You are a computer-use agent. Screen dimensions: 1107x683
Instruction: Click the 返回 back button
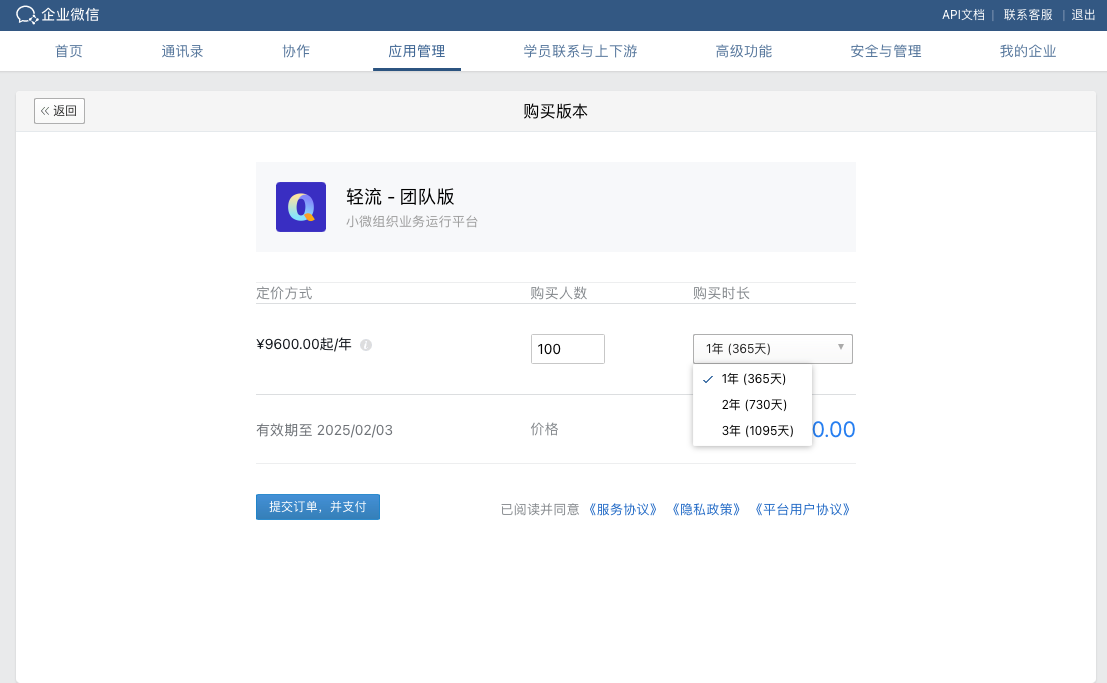click(59, 111)
